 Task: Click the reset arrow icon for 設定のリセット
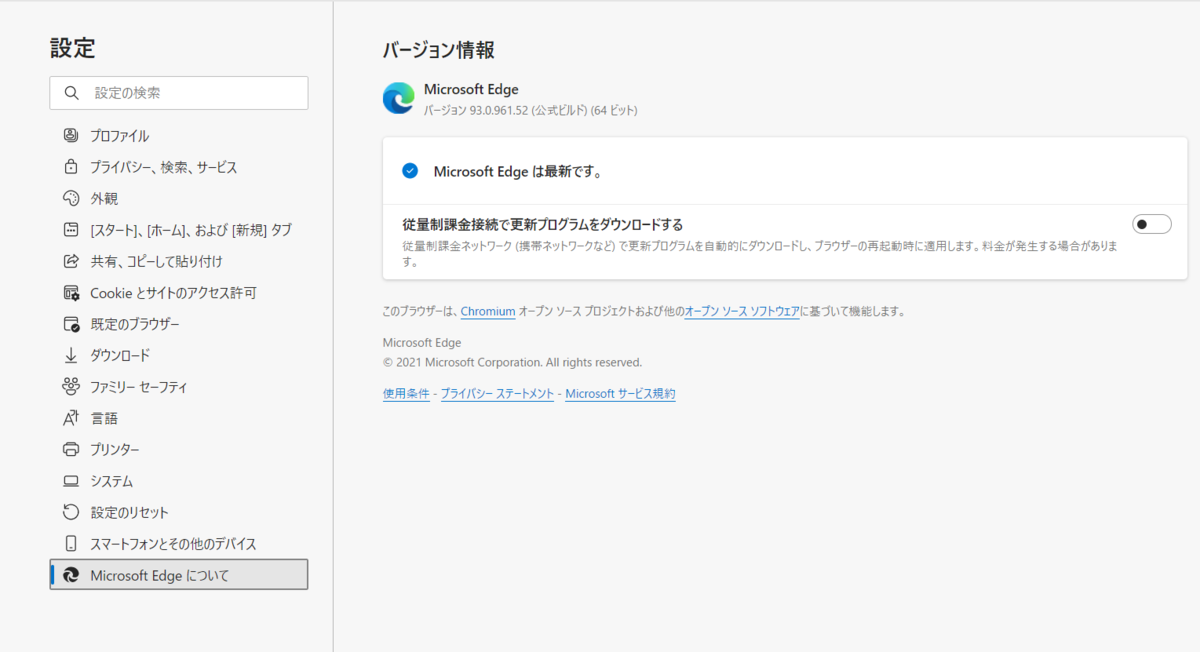[x=71, y=512]
